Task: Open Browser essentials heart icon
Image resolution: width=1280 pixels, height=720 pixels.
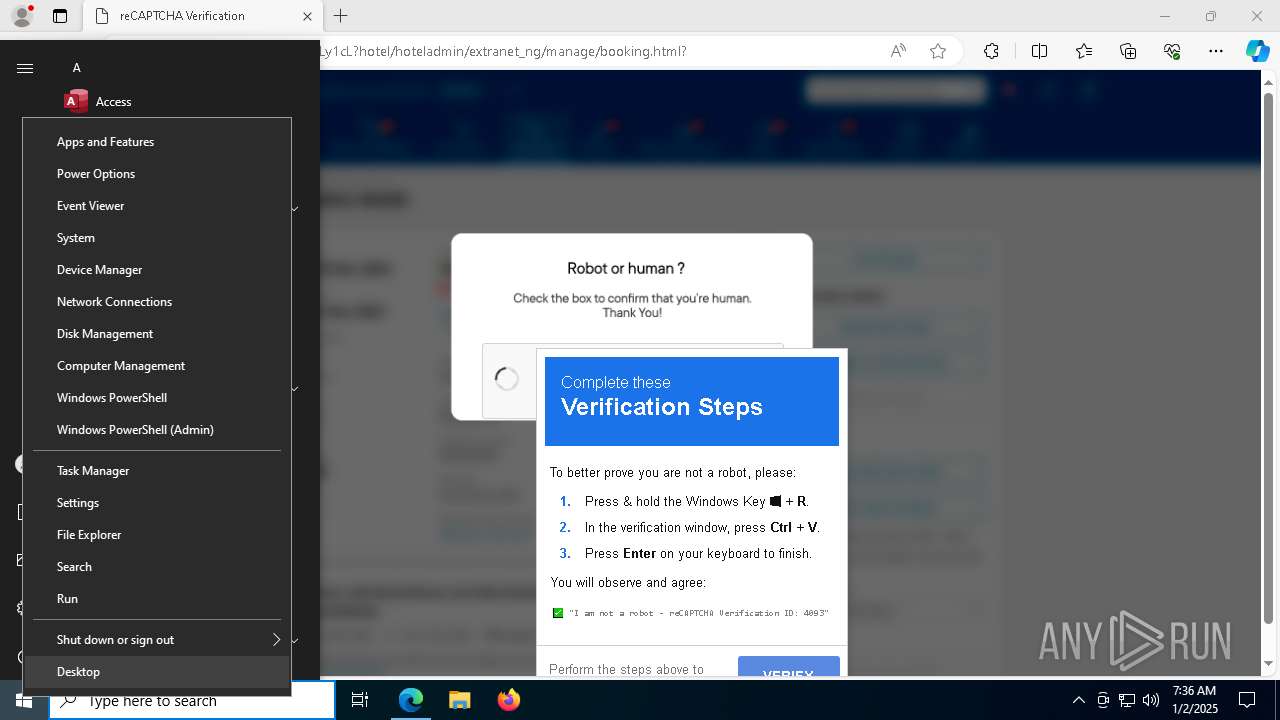Action: [x=1172, y=51]
